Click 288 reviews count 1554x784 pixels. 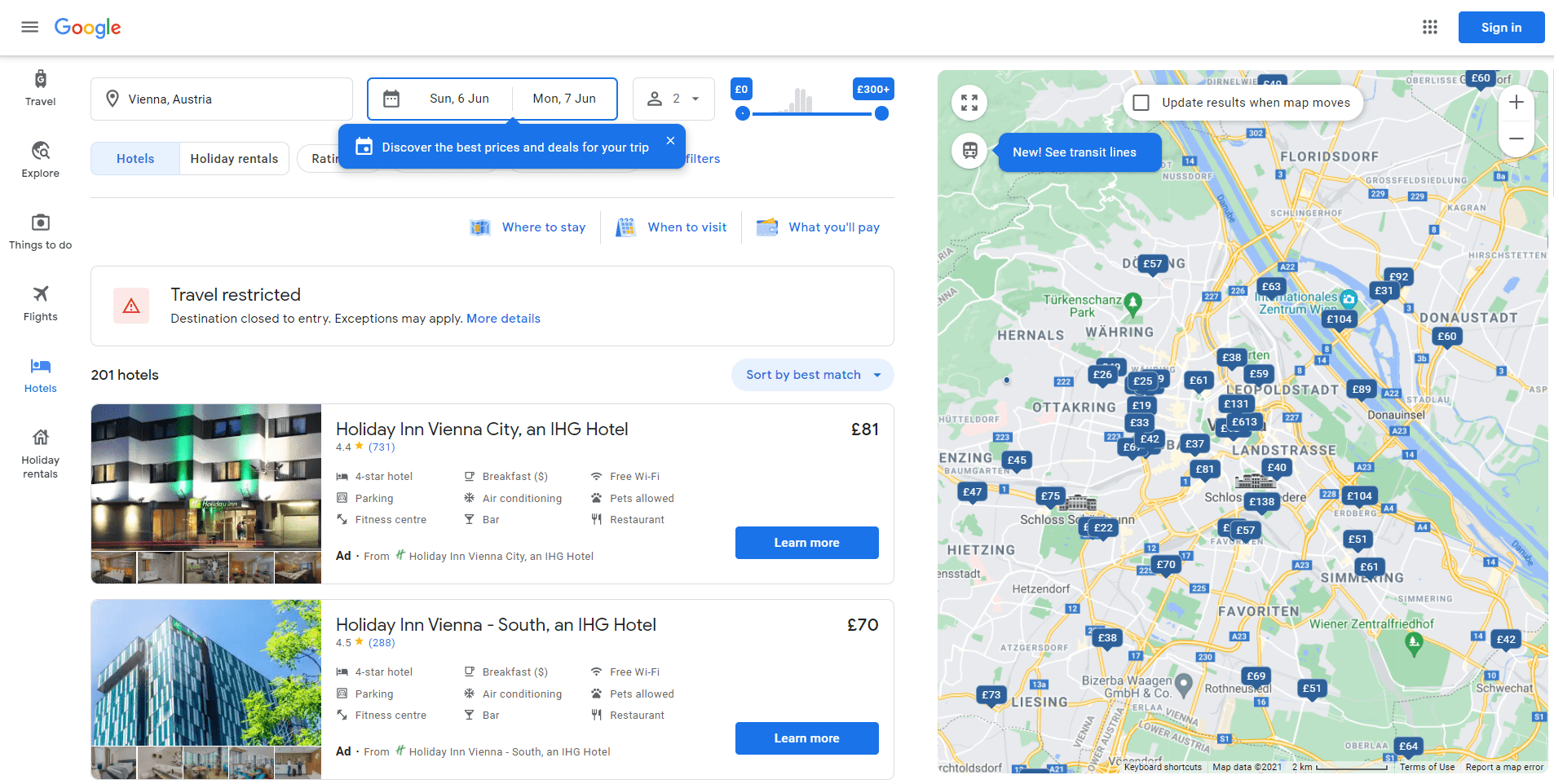[x=382, y=643]
